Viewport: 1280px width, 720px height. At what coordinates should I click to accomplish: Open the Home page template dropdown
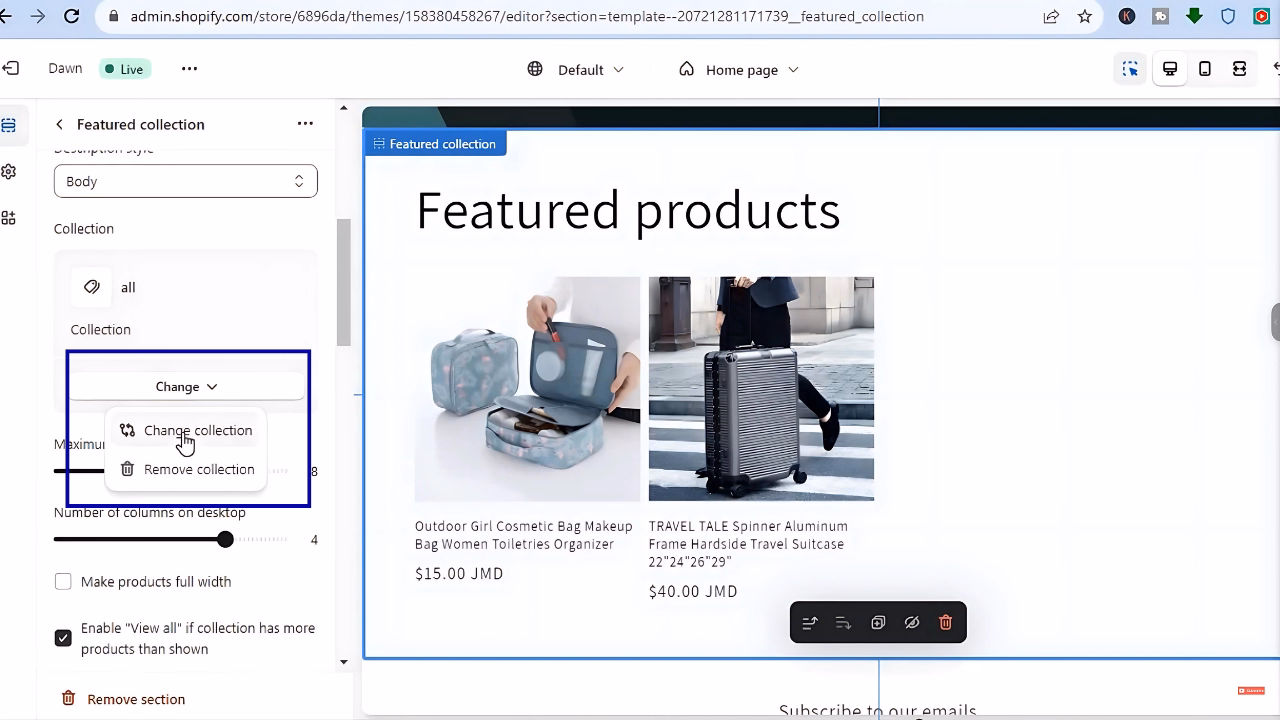pyautogui.click(x=739, y=69)
